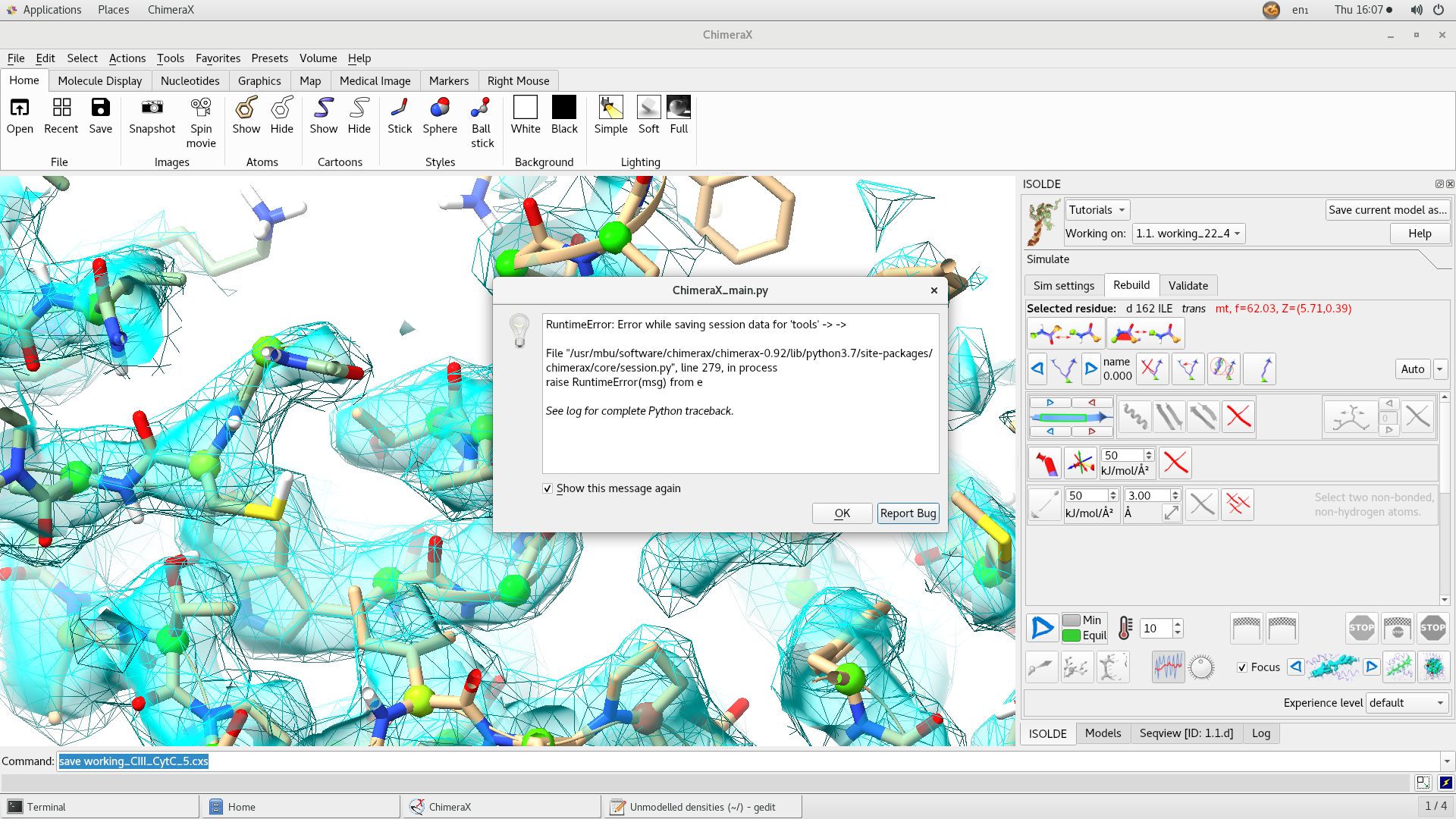Click the Snapshot camera icon

click(x=152, y=108)
